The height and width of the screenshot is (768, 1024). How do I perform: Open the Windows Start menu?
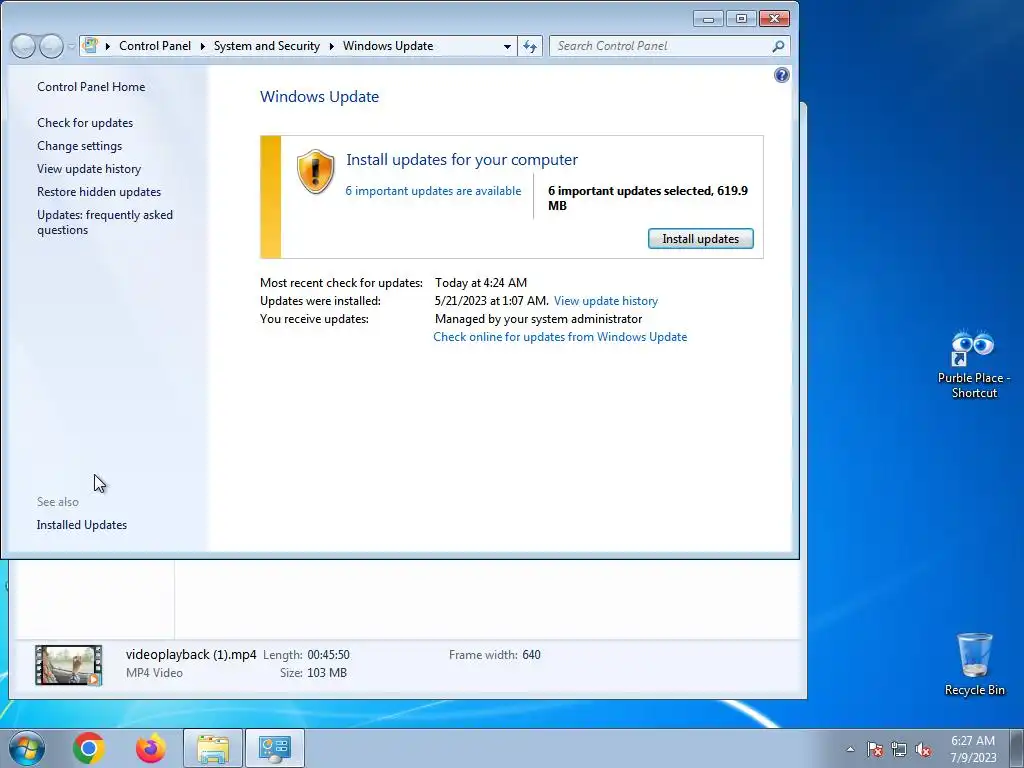click(27, 748)
